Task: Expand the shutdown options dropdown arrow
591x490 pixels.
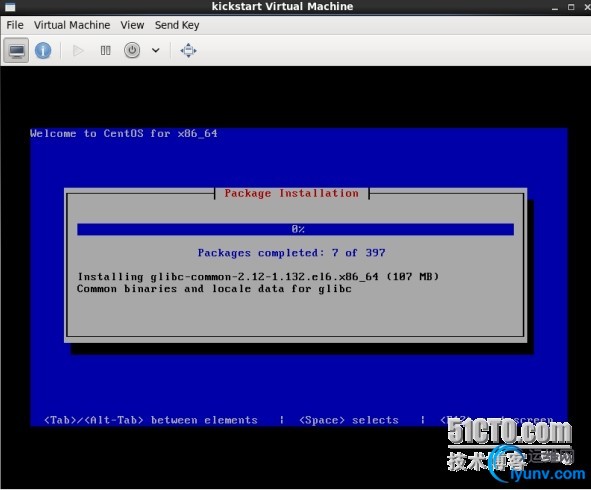Action: point(156,50)
